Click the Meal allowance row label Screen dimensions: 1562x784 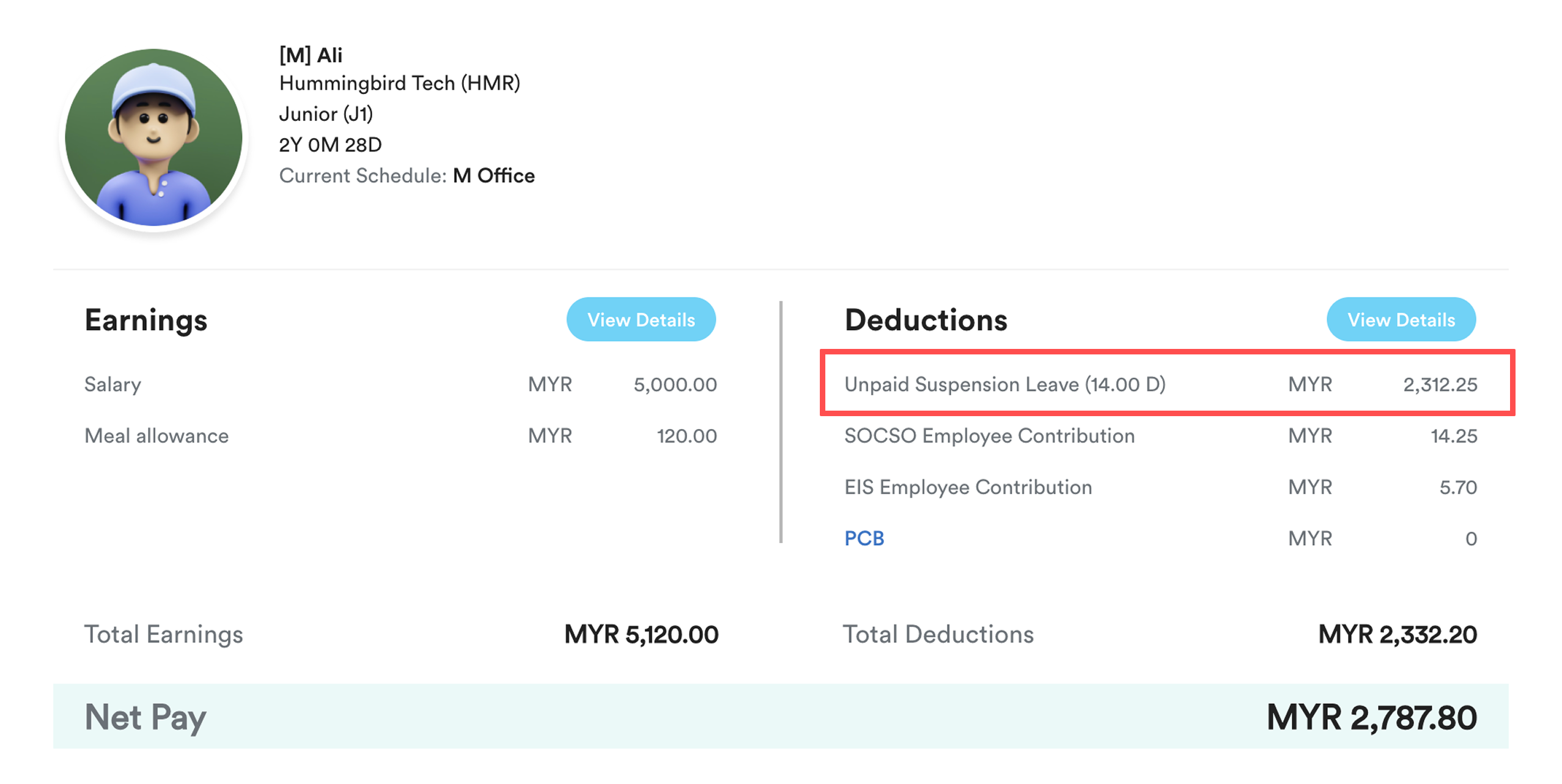coord(157,436)
